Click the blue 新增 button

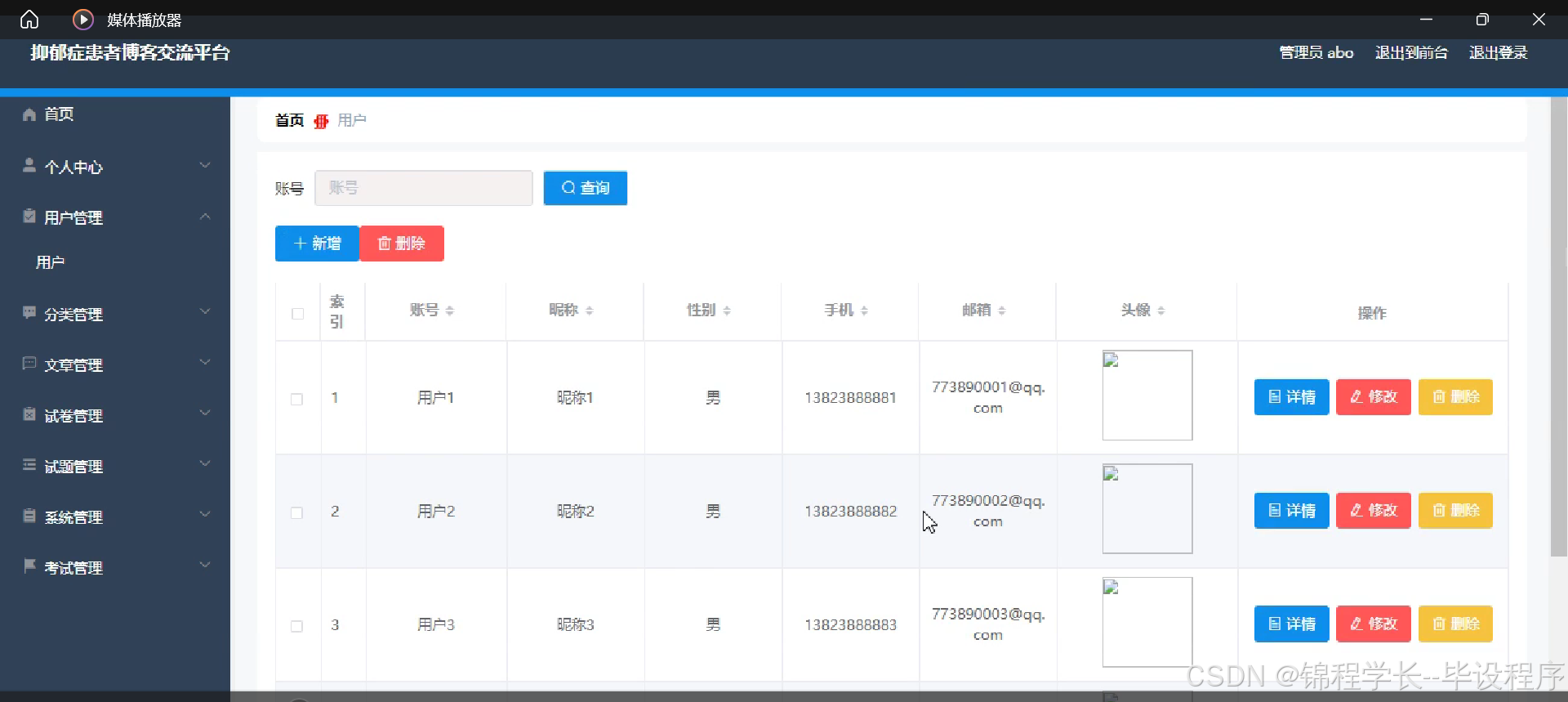(x=317, y=244)
